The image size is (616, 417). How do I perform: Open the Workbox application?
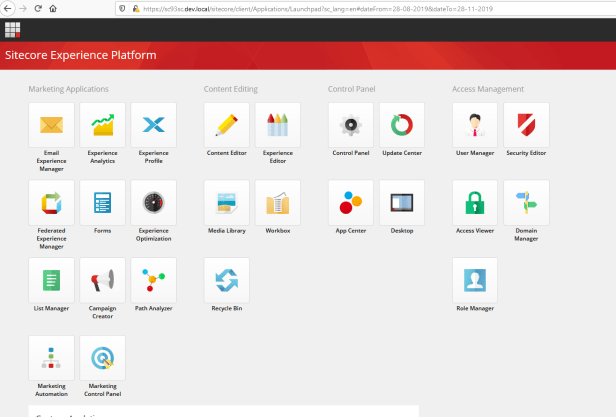click(277, 203)
